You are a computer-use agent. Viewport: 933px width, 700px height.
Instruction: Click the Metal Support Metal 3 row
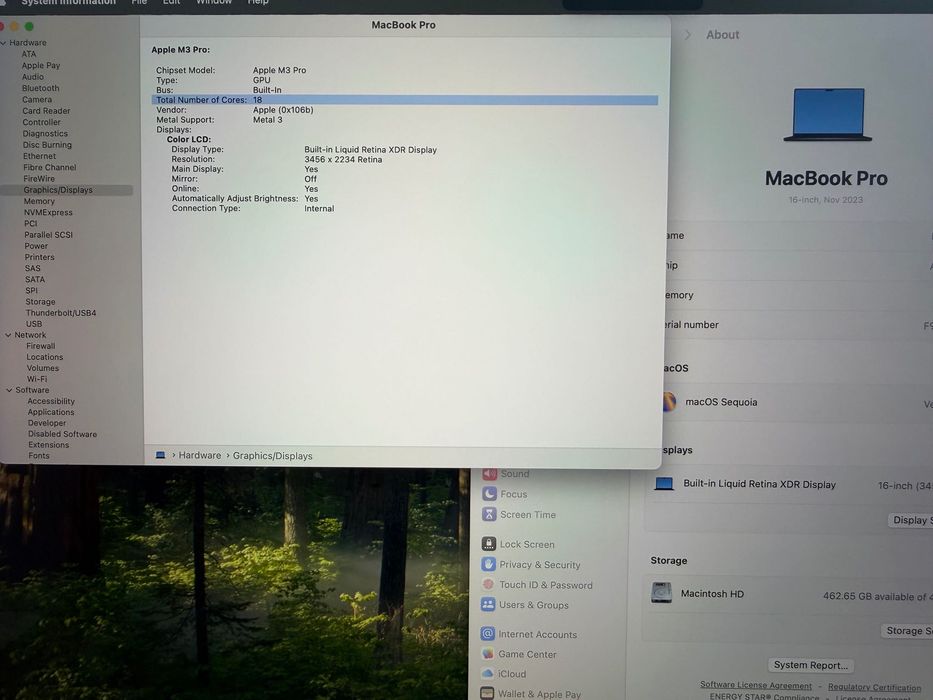[x=219, y=120]
